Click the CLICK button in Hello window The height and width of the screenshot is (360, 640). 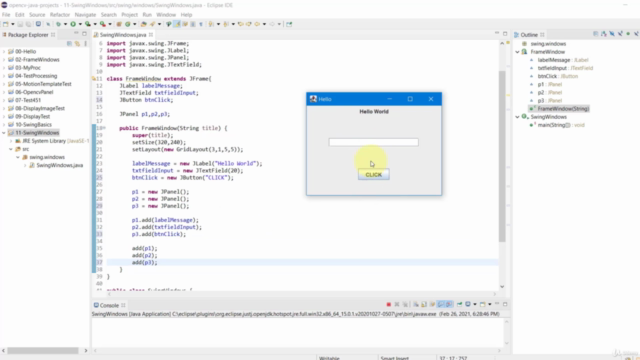click(373, 175)
